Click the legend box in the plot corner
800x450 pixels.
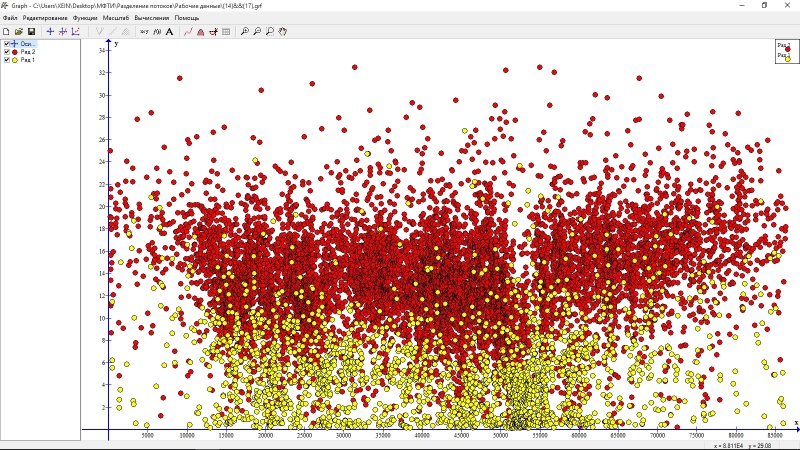[787, 52]
